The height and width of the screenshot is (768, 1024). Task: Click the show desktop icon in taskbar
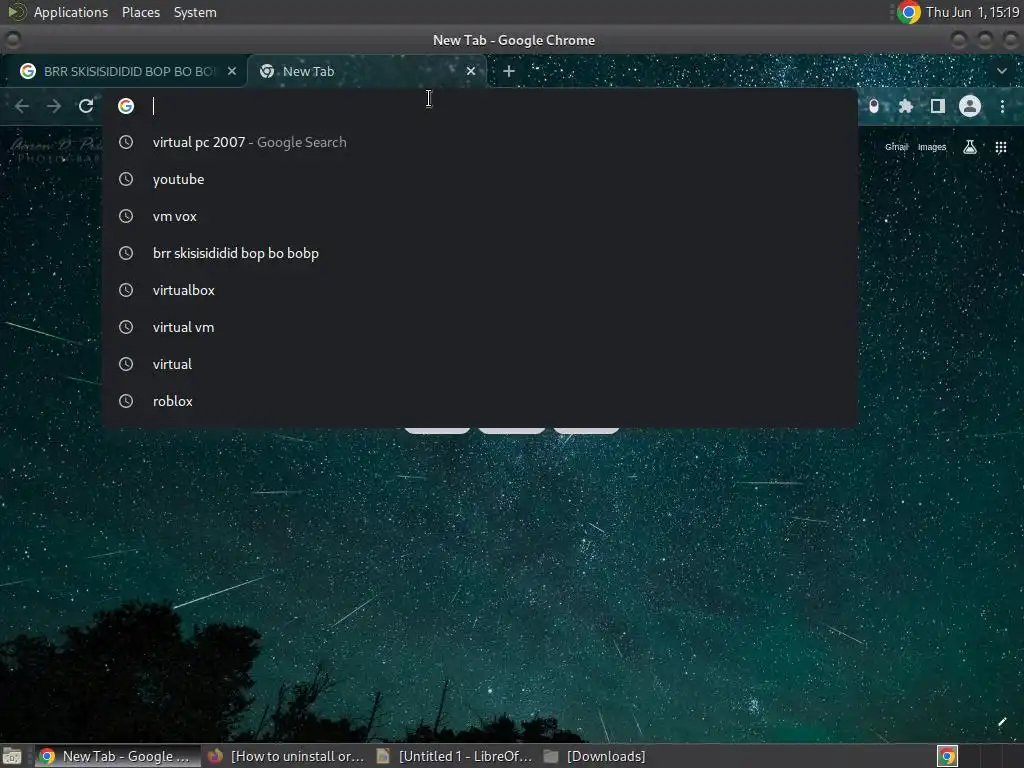[x=12, y=756]
